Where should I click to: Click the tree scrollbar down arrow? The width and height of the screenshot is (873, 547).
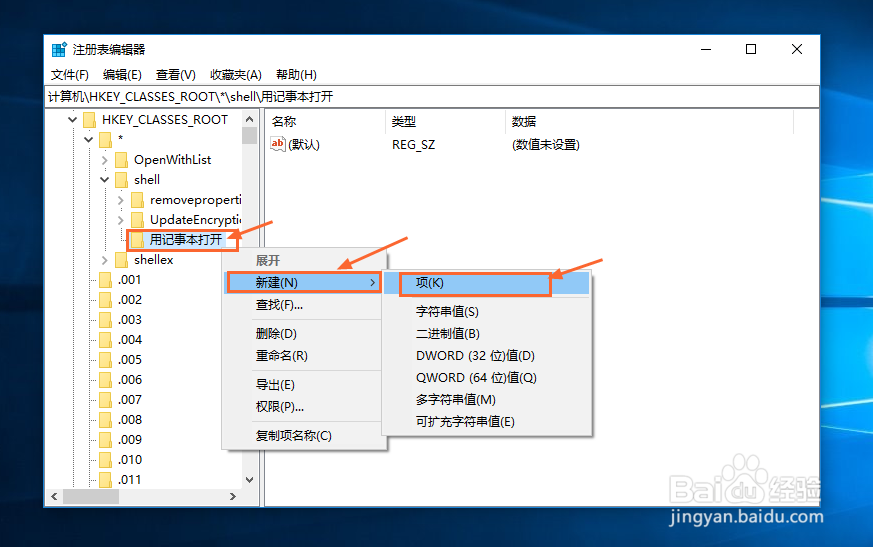click(x=249, y=480)
